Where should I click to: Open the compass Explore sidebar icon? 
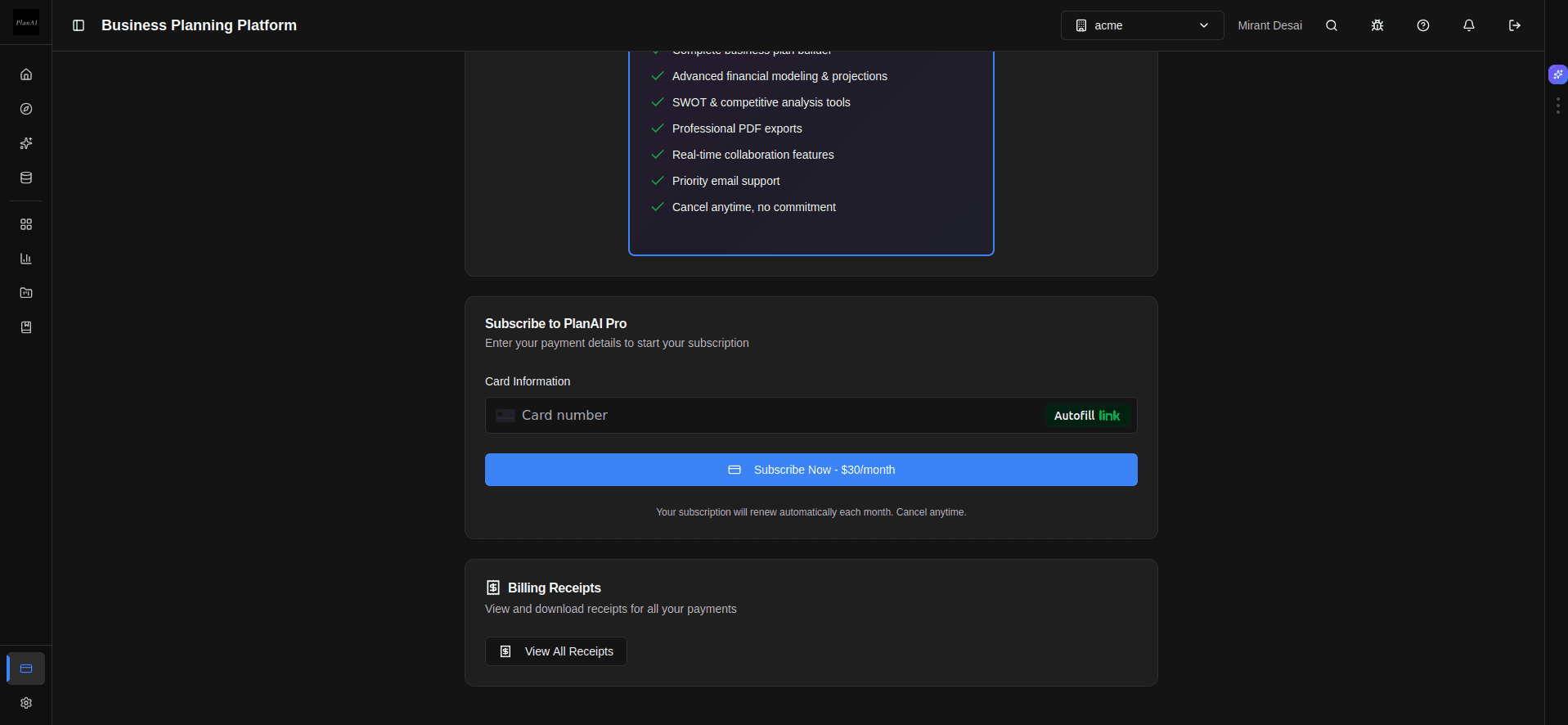tap(26, 109)
